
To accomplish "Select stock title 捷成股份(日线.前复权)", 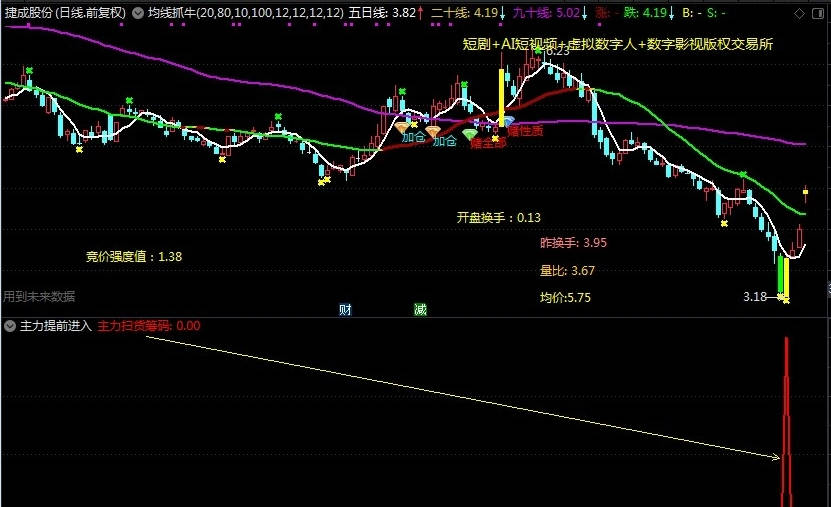I will [x=66, y=13].
